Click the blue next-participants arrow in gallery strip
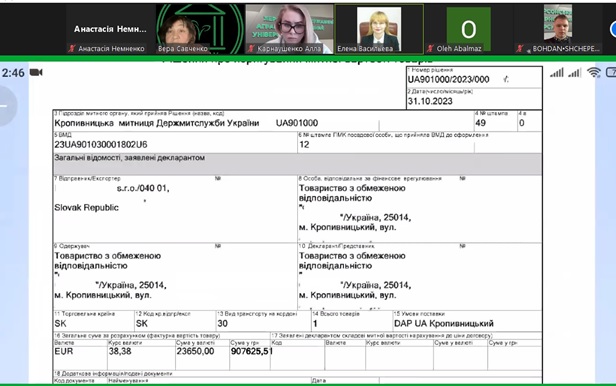Image resolution: width=616 pixels, height=386 pixels. [x=613, y=29]
